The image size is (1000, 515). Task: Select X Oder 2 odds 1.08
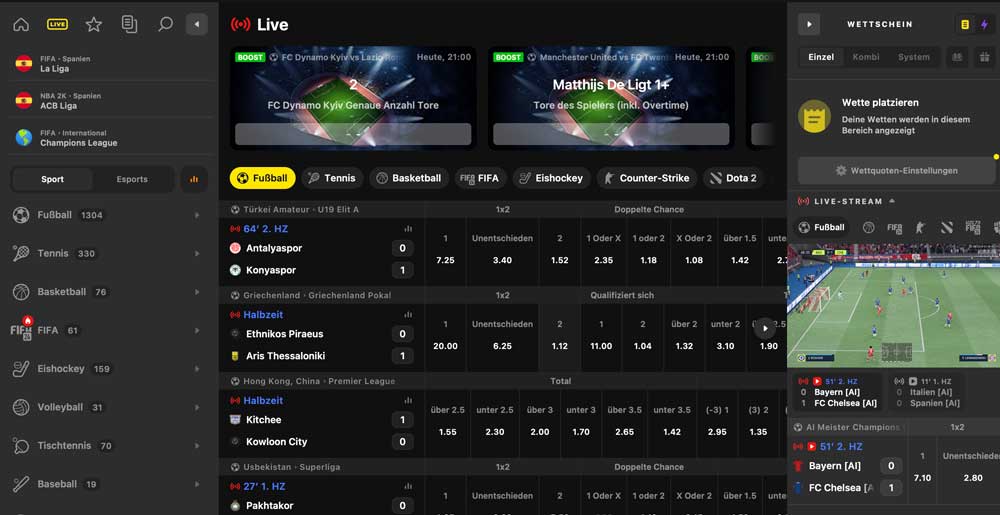click(694, 252)
